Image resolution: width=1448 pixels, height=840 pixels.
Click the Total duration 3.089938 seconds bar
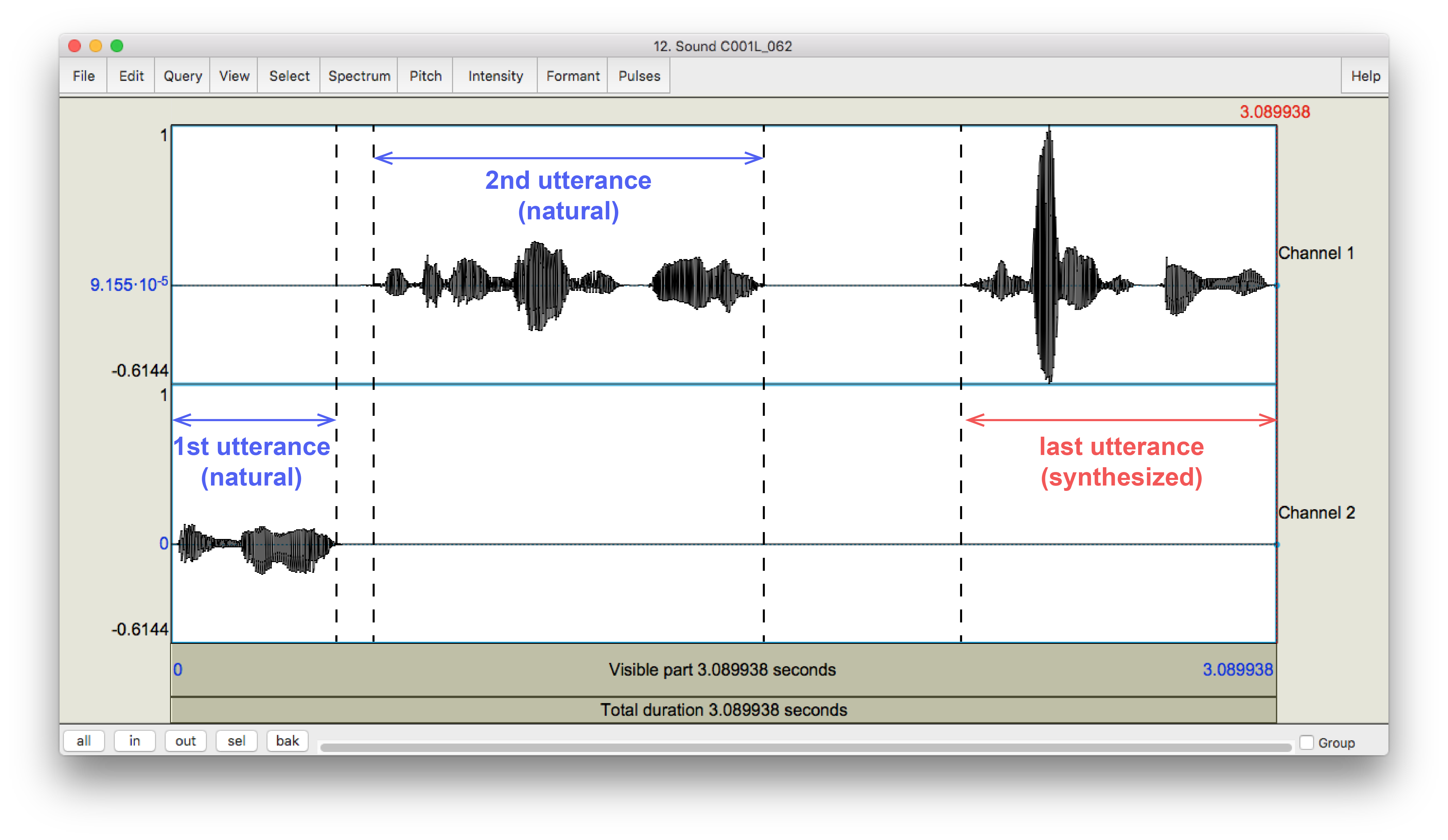pyautogui.click(x=723, y=710)
